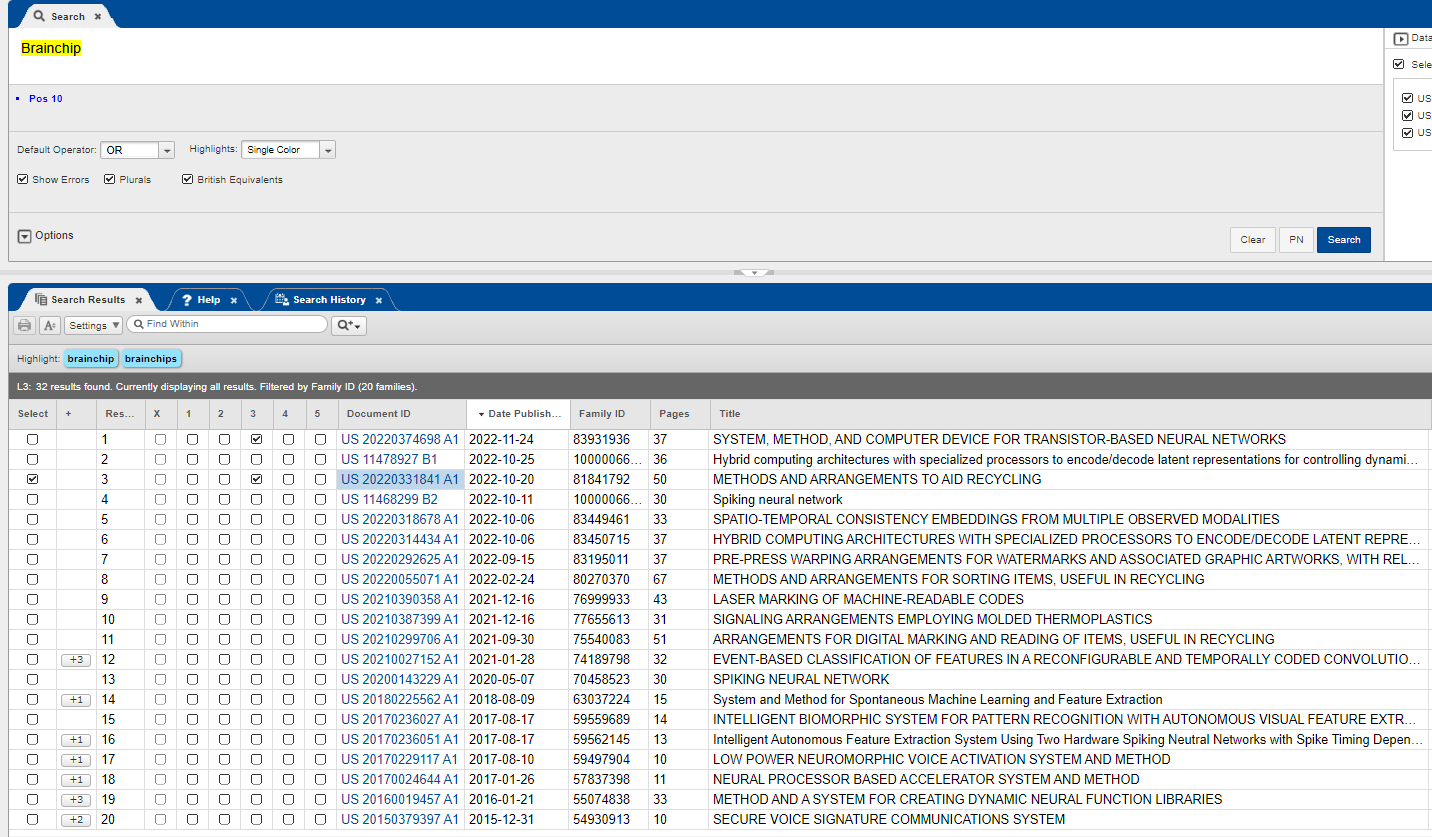The width and height of the screenshot is (1432, 837).
Task: Click date cell 2022-10-20 in row 3
Action: tap(502, 479)
